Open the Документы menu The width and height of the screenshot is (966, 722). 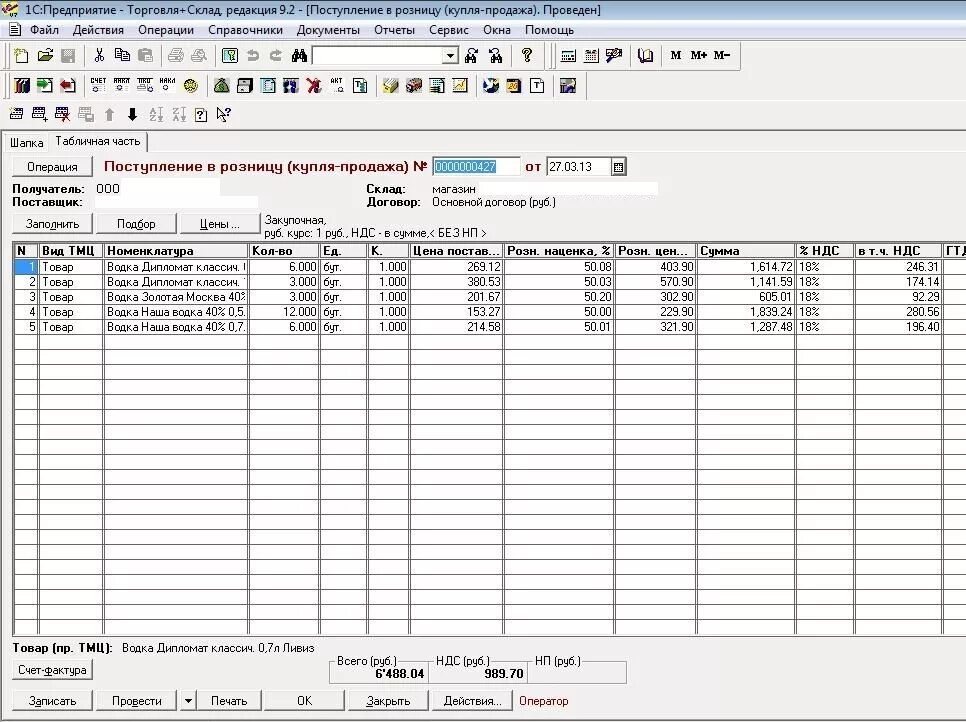pos(328,30)
